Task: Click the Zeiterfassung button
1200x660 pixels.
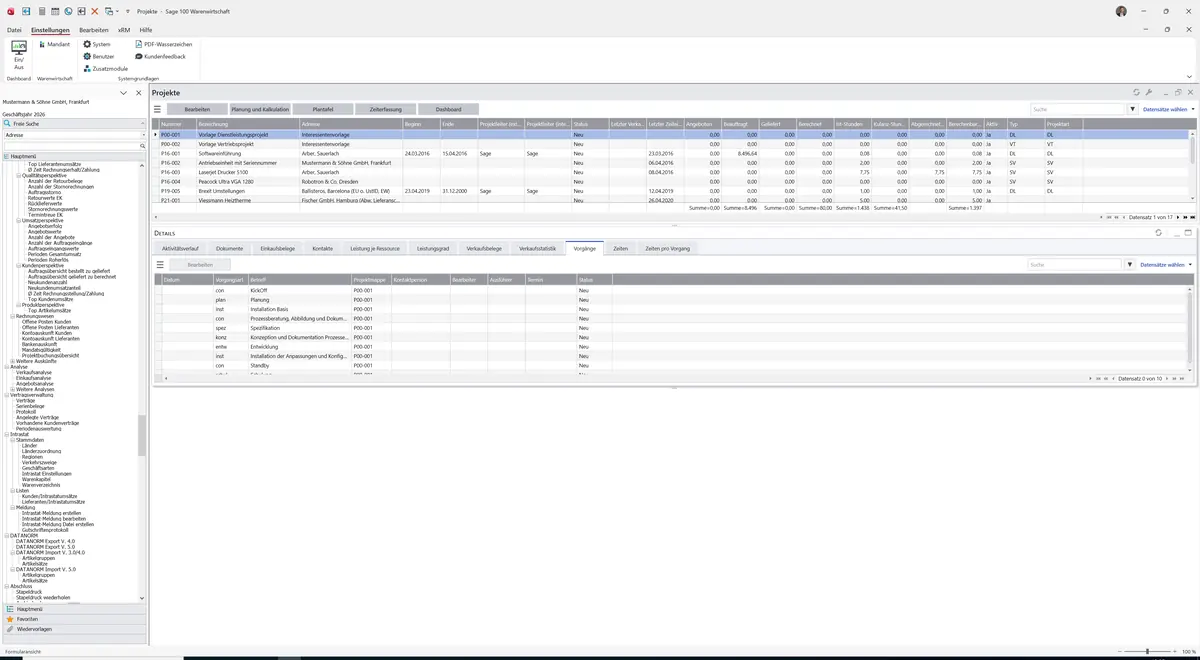Action: pos(386,109)
